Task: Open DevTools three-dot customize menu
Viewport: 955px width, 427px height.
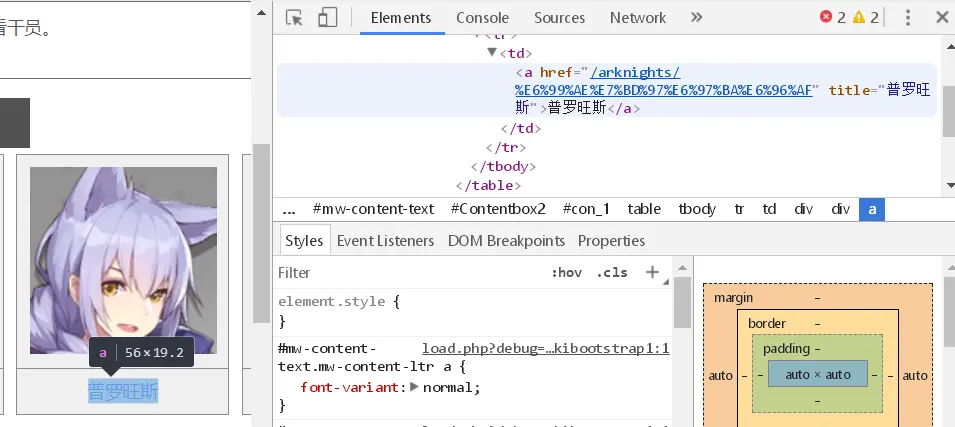Action: [x=907, y=18]
